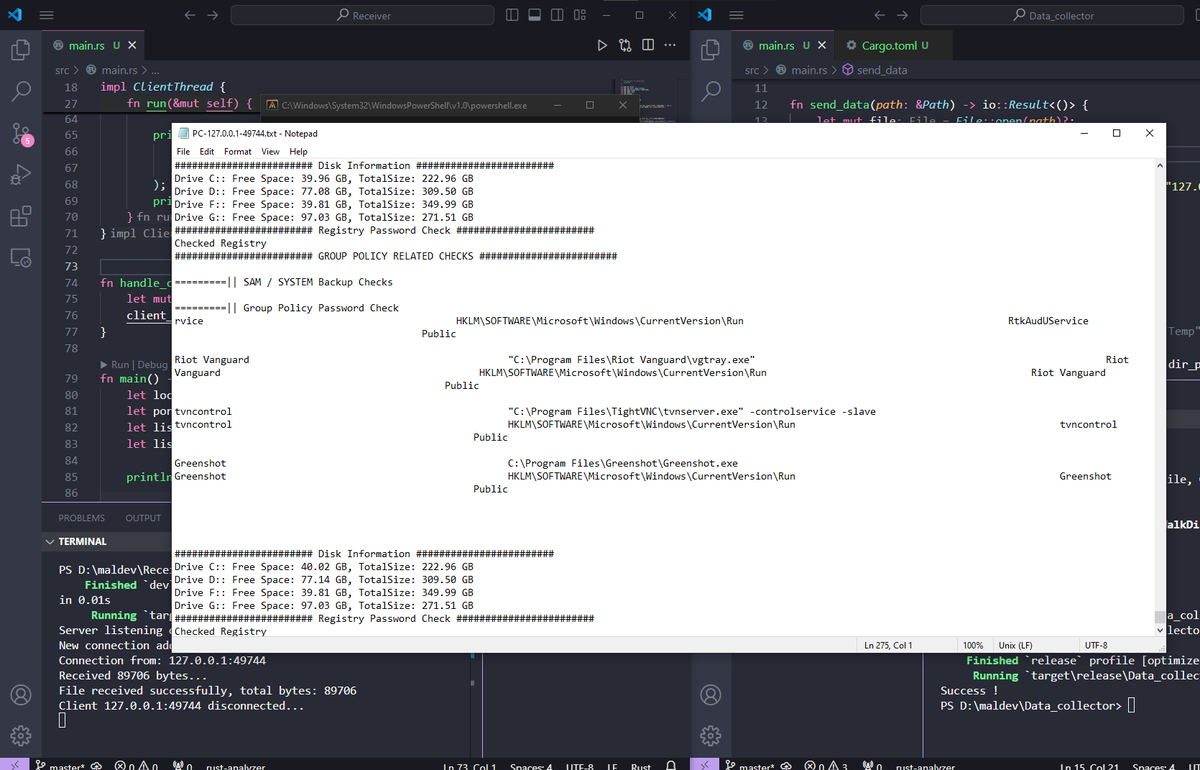This screenshot has height=770, width=1200.
Task: Toggle bottom panel in Receiver window
Action: point(535,15)
